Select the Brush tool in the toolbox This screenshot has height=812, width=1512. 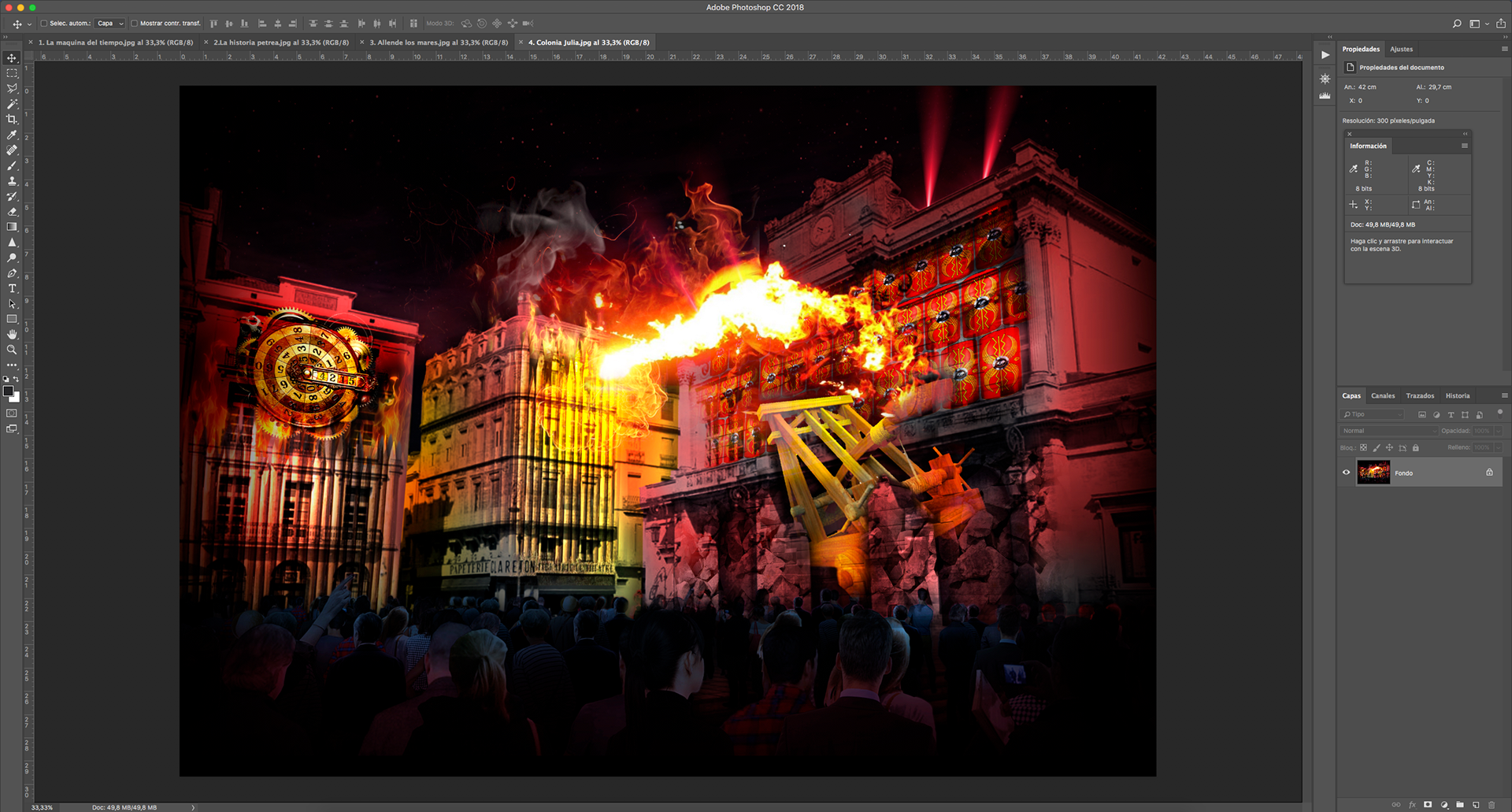click(12, 165)
